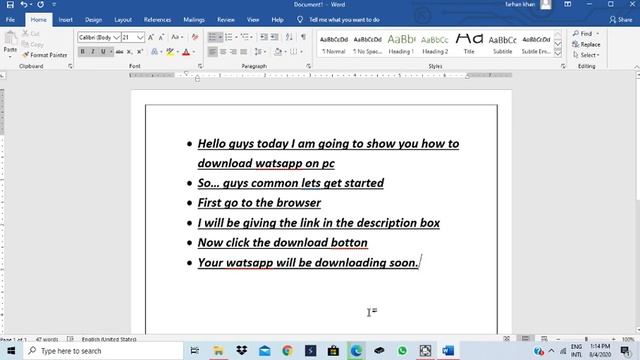The width and height of the screenshot is (640, 360).
Task: Open the File tab
Action: (10, 20)
